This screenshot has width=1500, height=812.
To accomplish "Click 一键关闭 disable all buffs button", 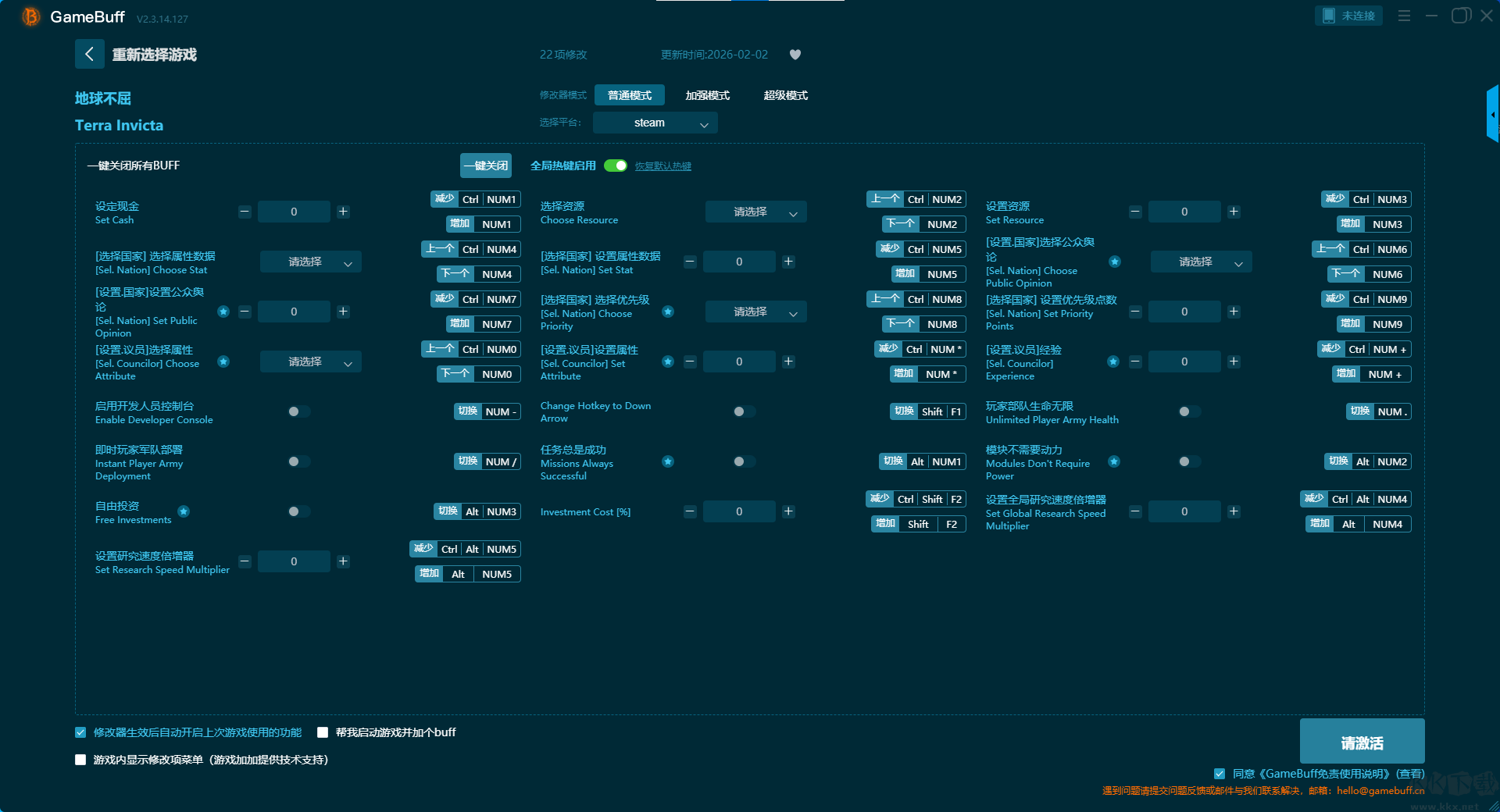I will coord(486,166).
